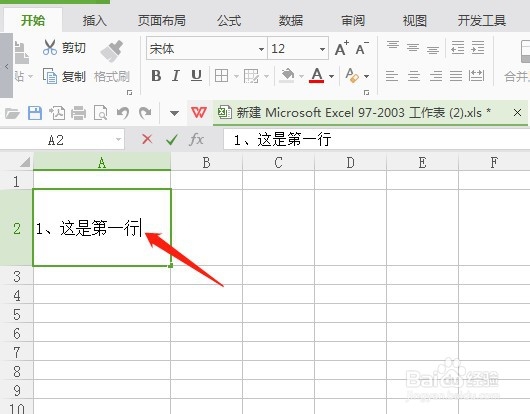Open print preview icon
This screenshot has width=530, height=414.
(101, 113)
